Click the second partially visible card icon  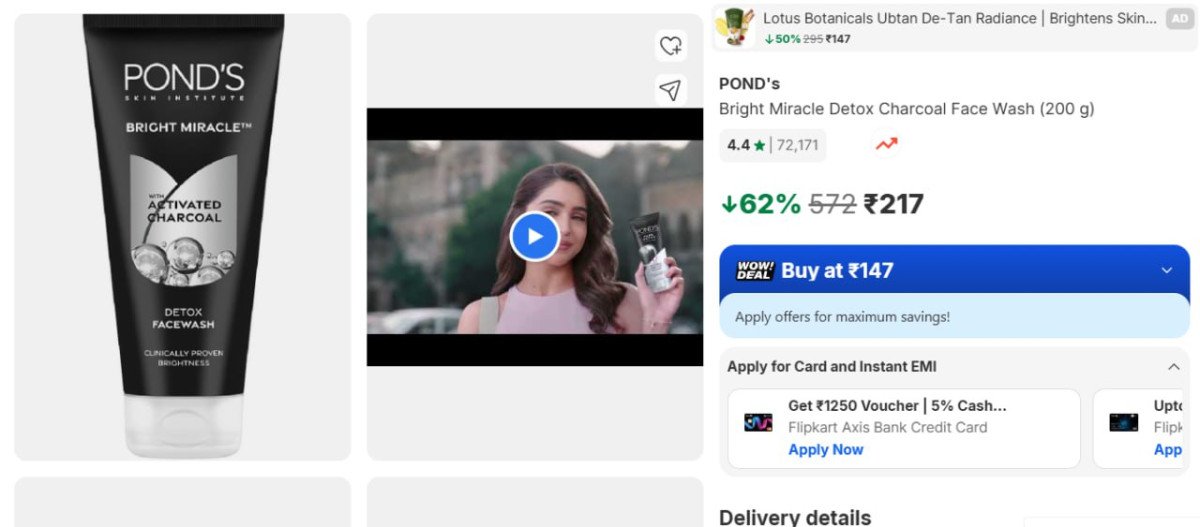[1124, 422]
